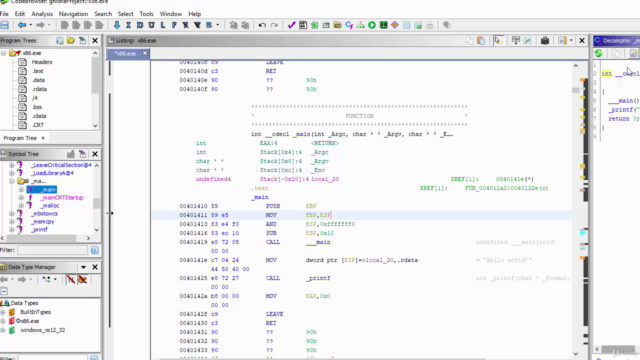Click Listing vertical scrollbar up arrow
This screenshot has width=640, height=360.
click(x=576, y=65)
